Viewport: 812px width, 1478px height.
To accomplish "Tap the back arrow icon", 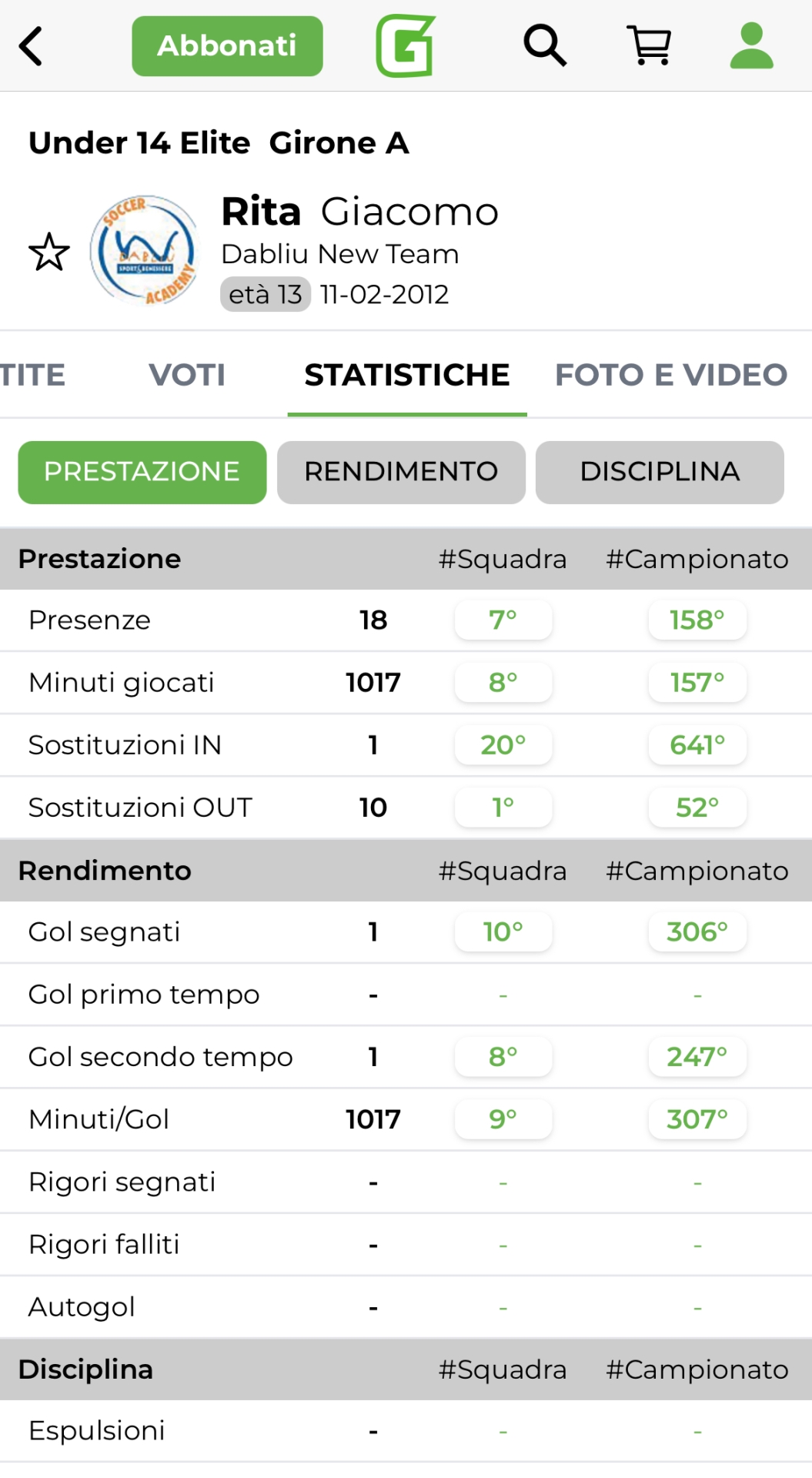I will click(x=31, y=46).
